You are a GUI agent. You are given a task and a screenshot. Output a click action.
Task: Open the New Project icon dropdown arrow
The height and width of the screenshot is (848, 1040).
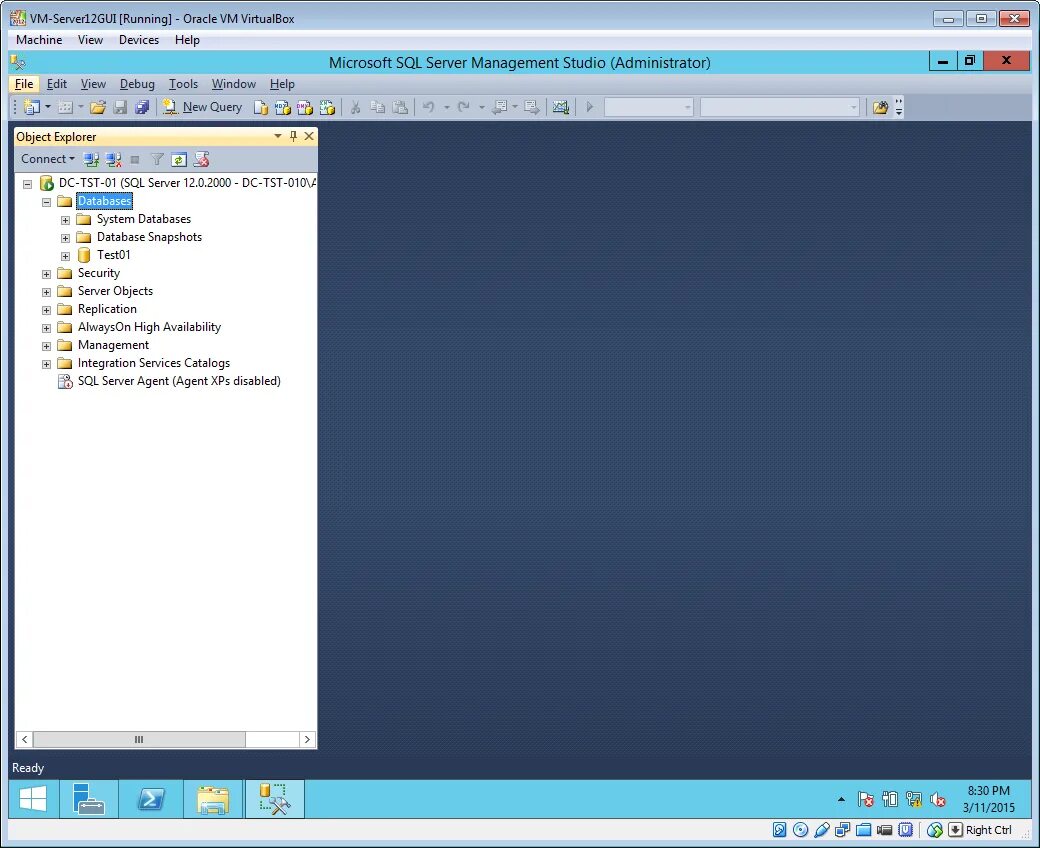tap(48, 107)
